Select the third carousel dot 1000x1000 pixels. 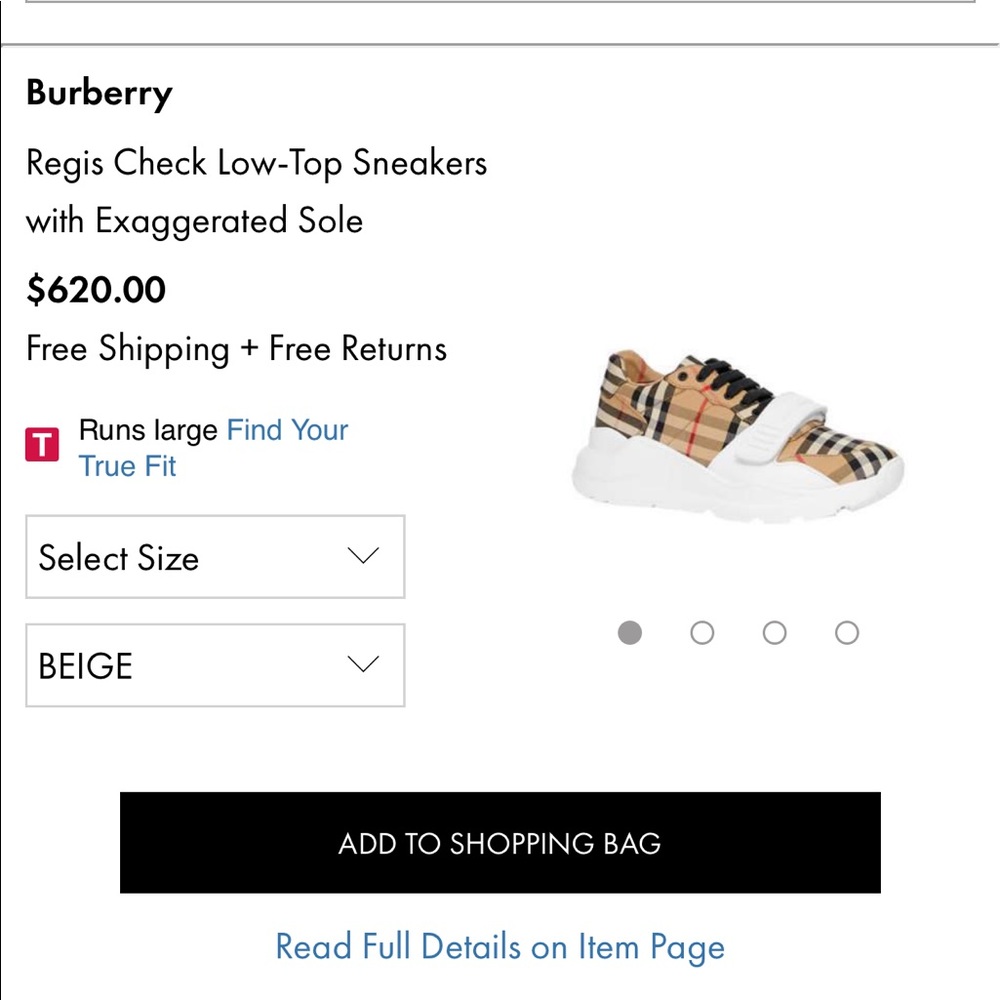click(x=774, y=632)
